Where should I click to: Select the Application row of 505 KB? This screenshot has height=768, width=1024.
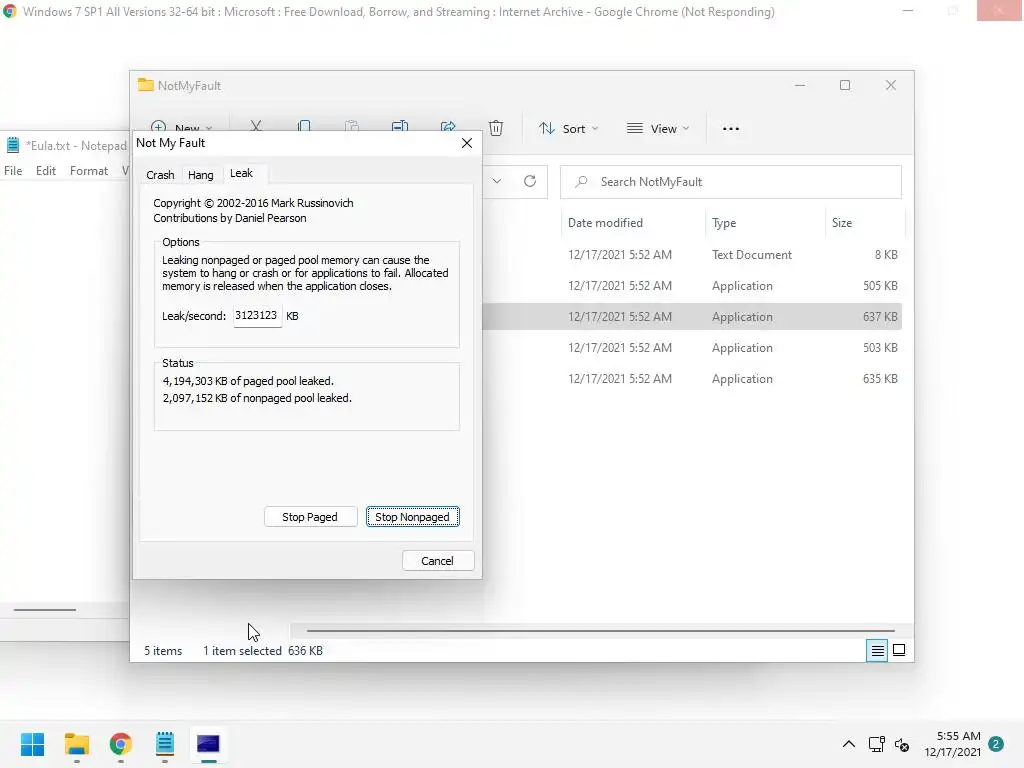(692, 285)
